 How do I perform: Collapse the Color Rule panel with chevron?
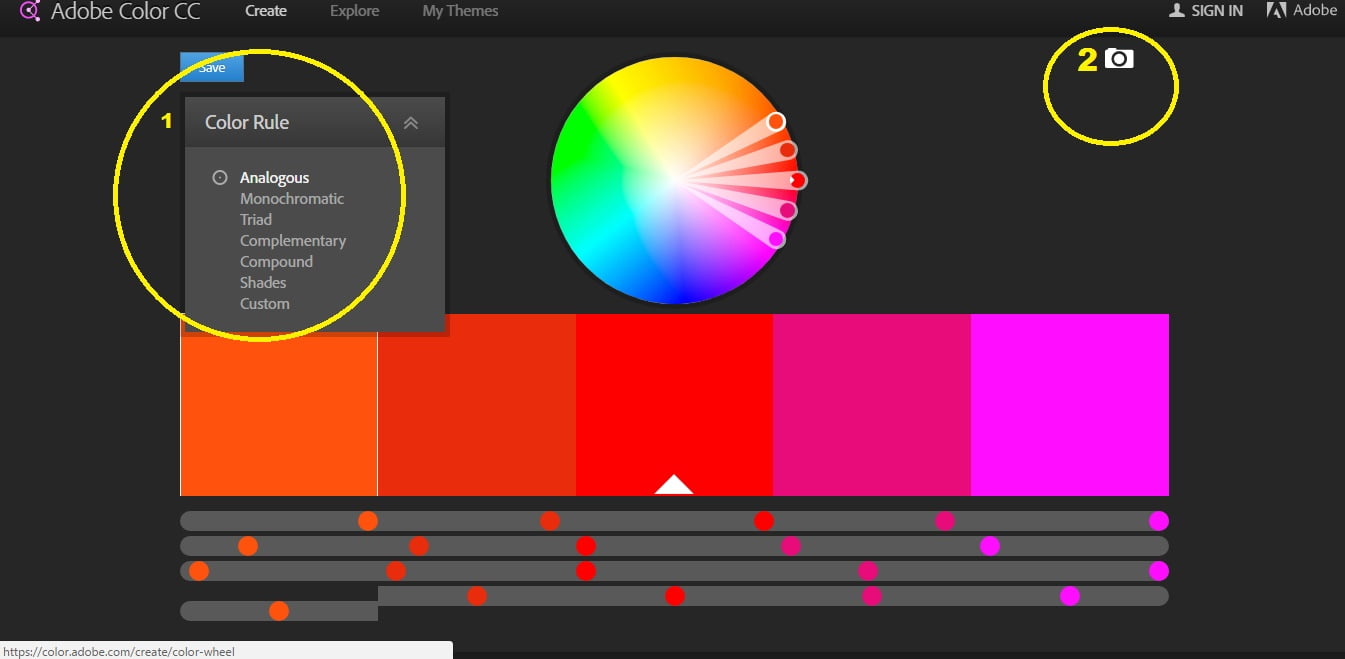click(x=410, y=123)
